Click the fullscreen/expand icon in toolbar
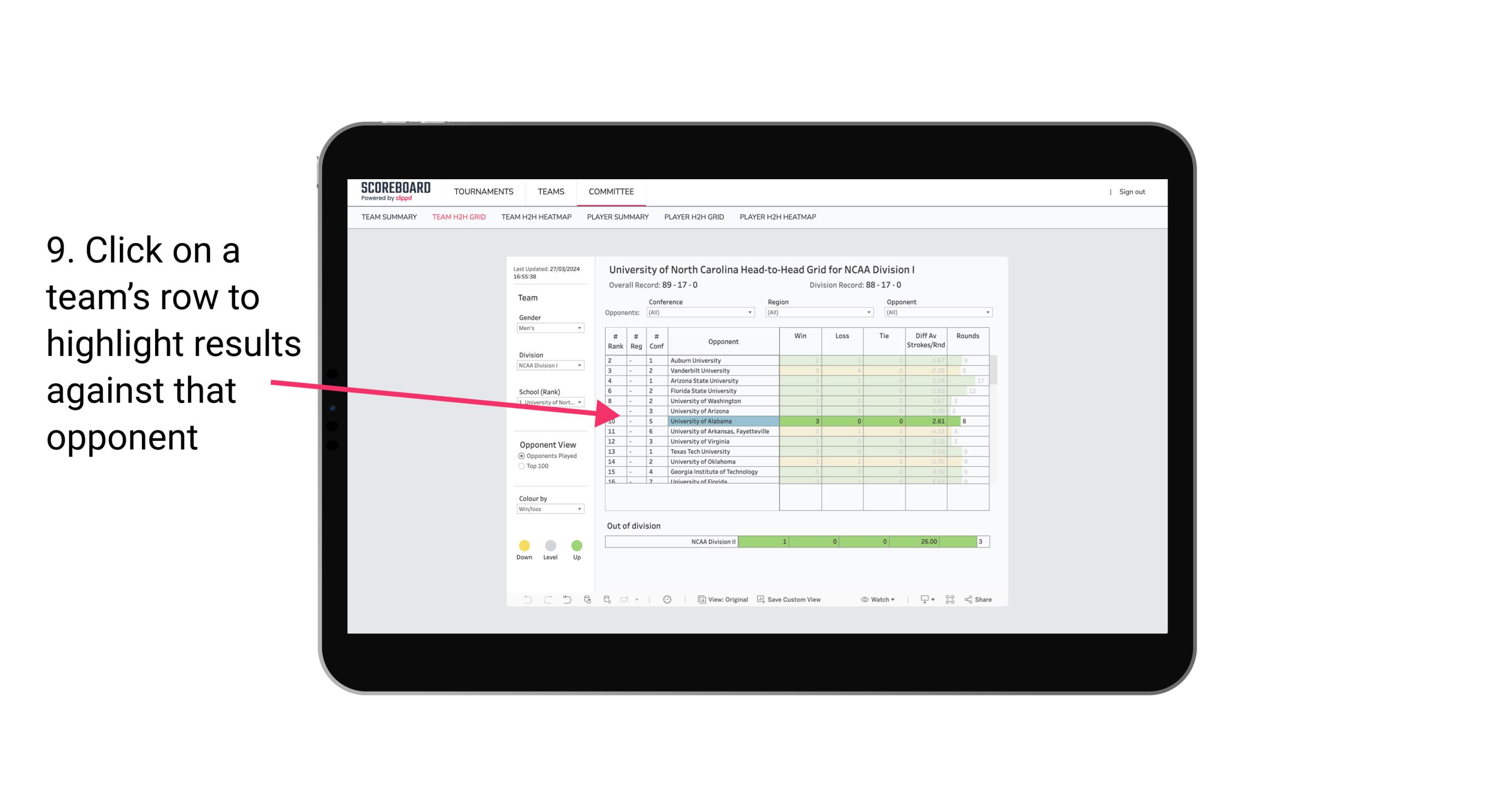Image resolution: width=1510 pixels, height=812 pixels. tap(951, 600)
